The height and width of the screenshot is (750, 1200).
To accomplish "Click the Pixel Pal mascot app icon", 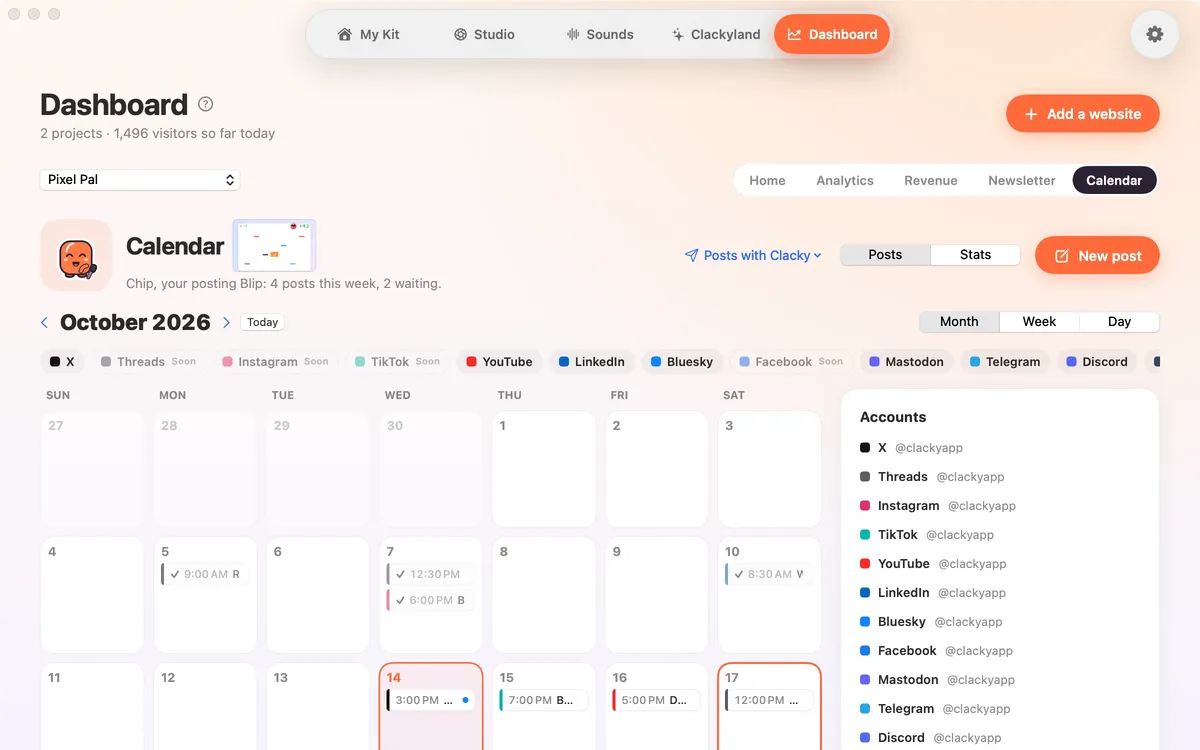I will (x=76, y=255).
